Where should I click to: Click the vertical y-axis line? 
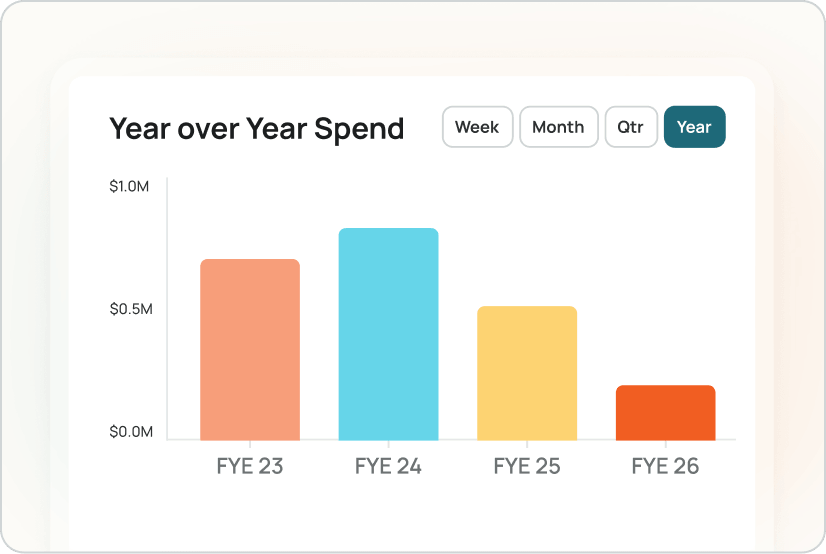point(167,300)
